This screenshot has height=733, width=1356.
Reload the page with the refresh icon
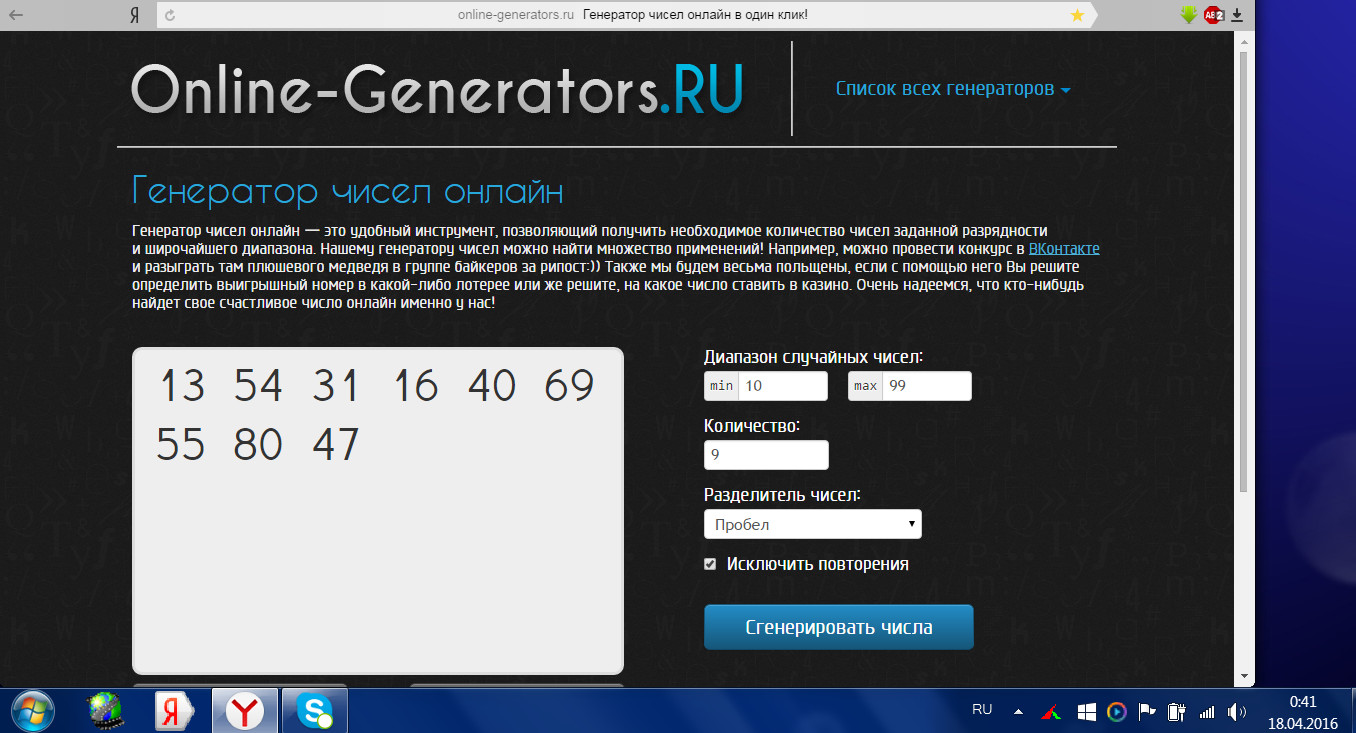(170, 15)
